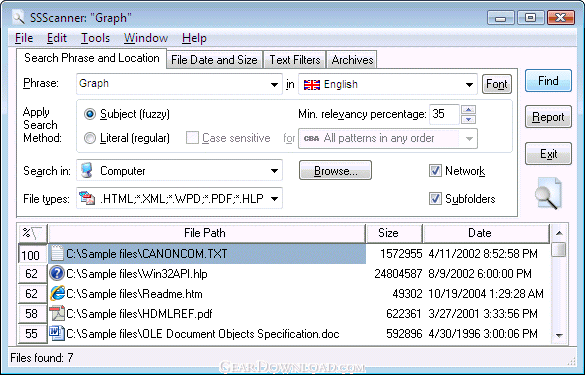The width and height of the screenshot is (585, 375).
Task: Click the date 4/30/1996 3:00:06 PM
Action: (483, 334)
